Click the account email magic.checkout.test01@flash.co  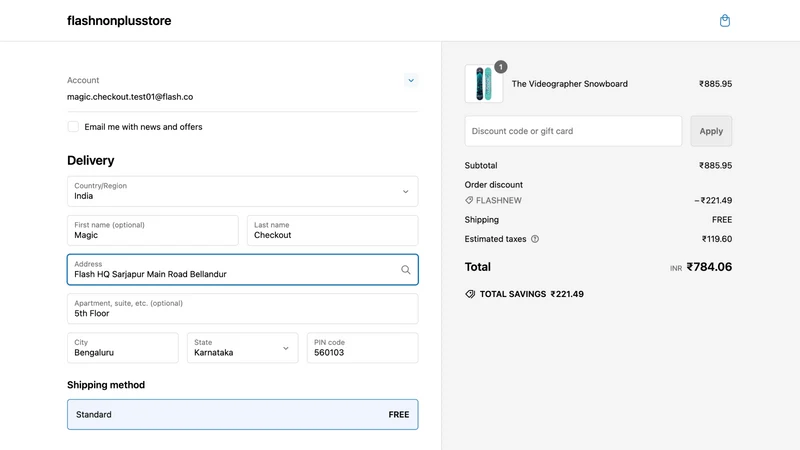click(130, 97)
